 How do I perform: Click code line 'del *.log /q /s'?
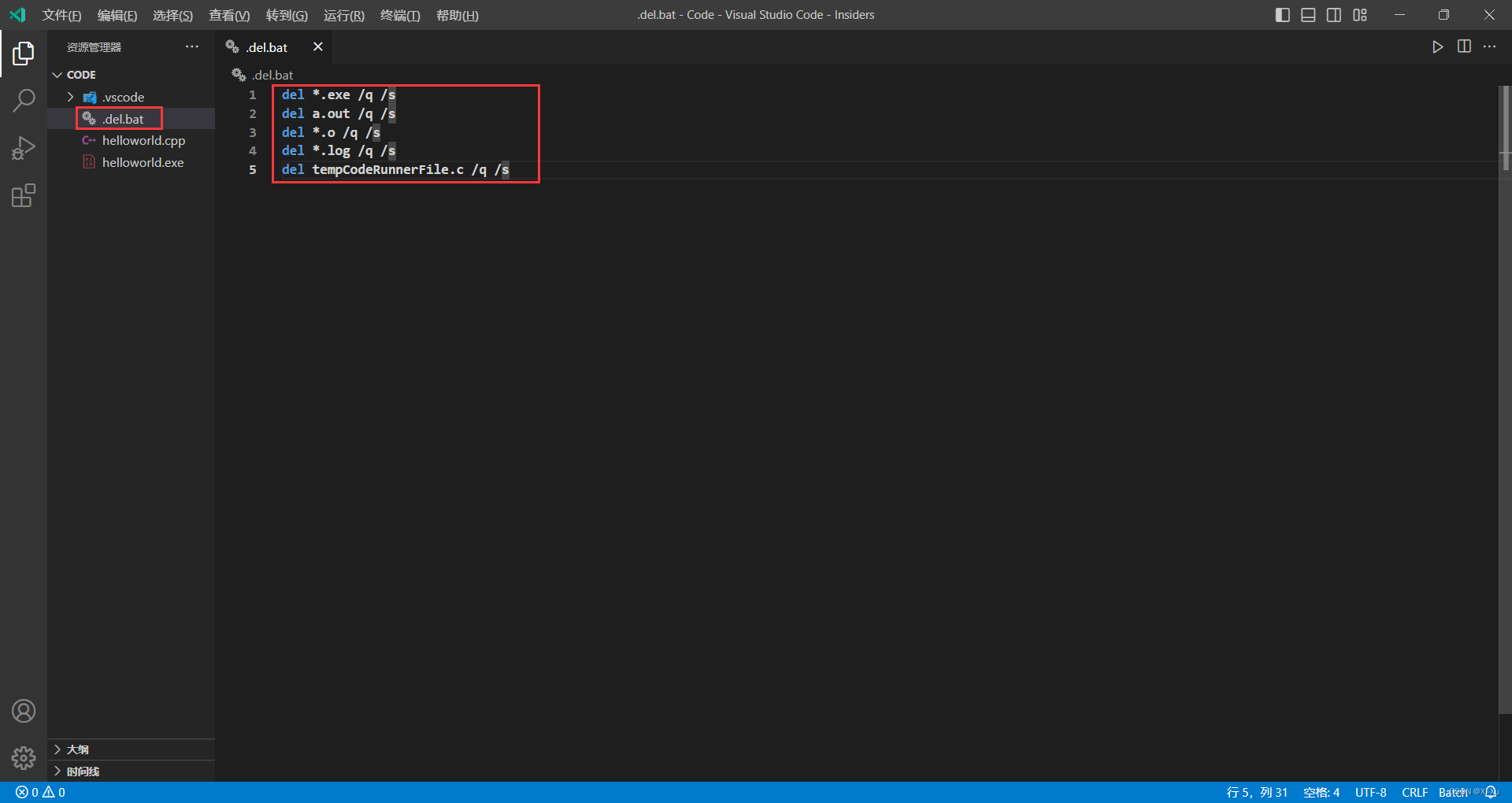(x=339, y=151)
